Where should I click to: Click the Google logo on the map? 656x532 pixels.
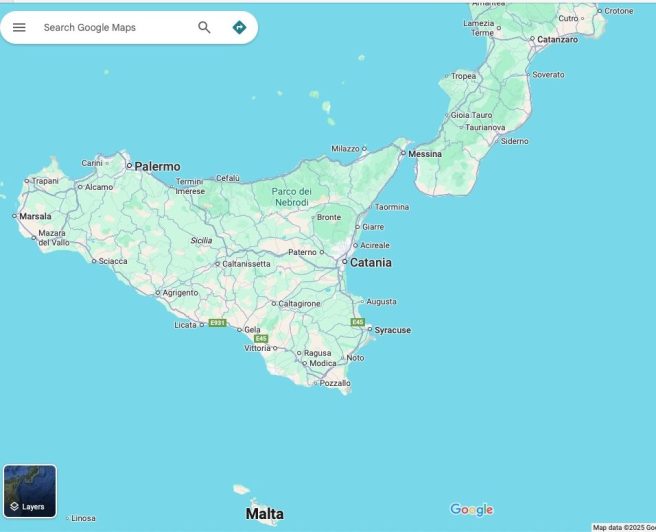pyautogui.click(x=471, y=510)
